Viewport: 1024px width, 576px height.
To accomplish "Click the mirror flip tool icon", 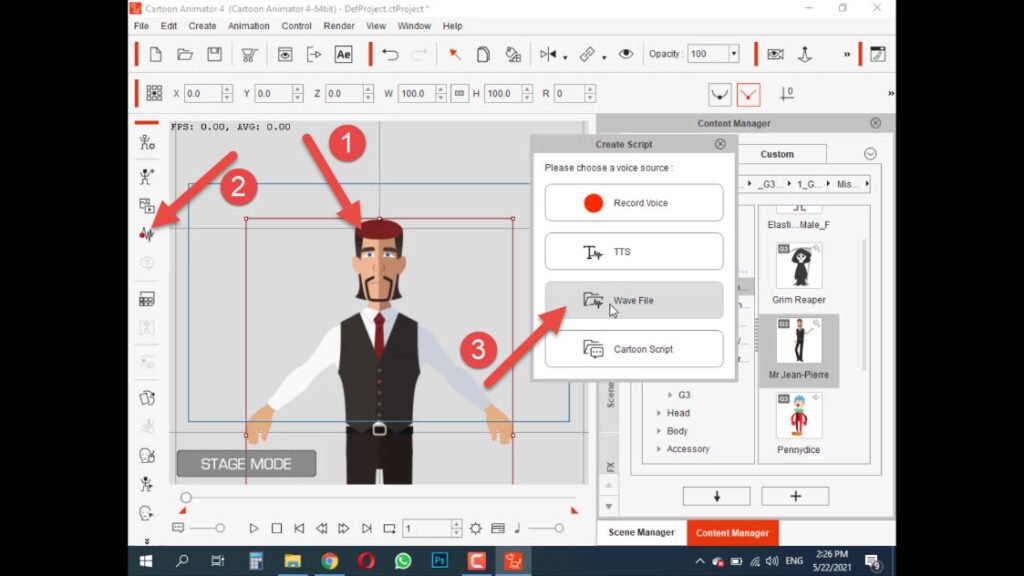I will tap(548, 54).
